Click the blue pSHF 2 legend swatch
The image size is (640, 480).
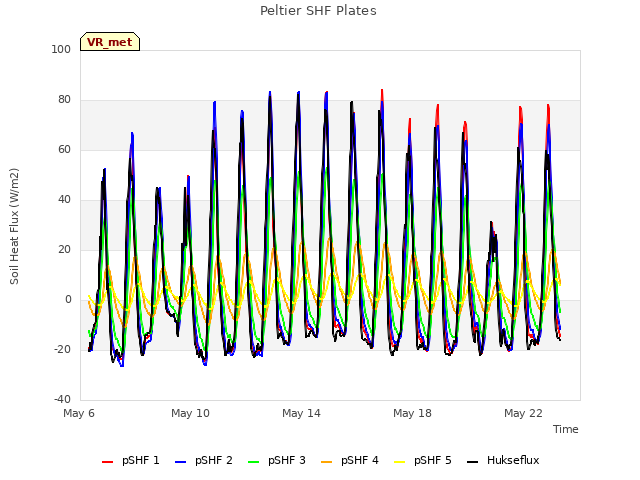point(180,462)
